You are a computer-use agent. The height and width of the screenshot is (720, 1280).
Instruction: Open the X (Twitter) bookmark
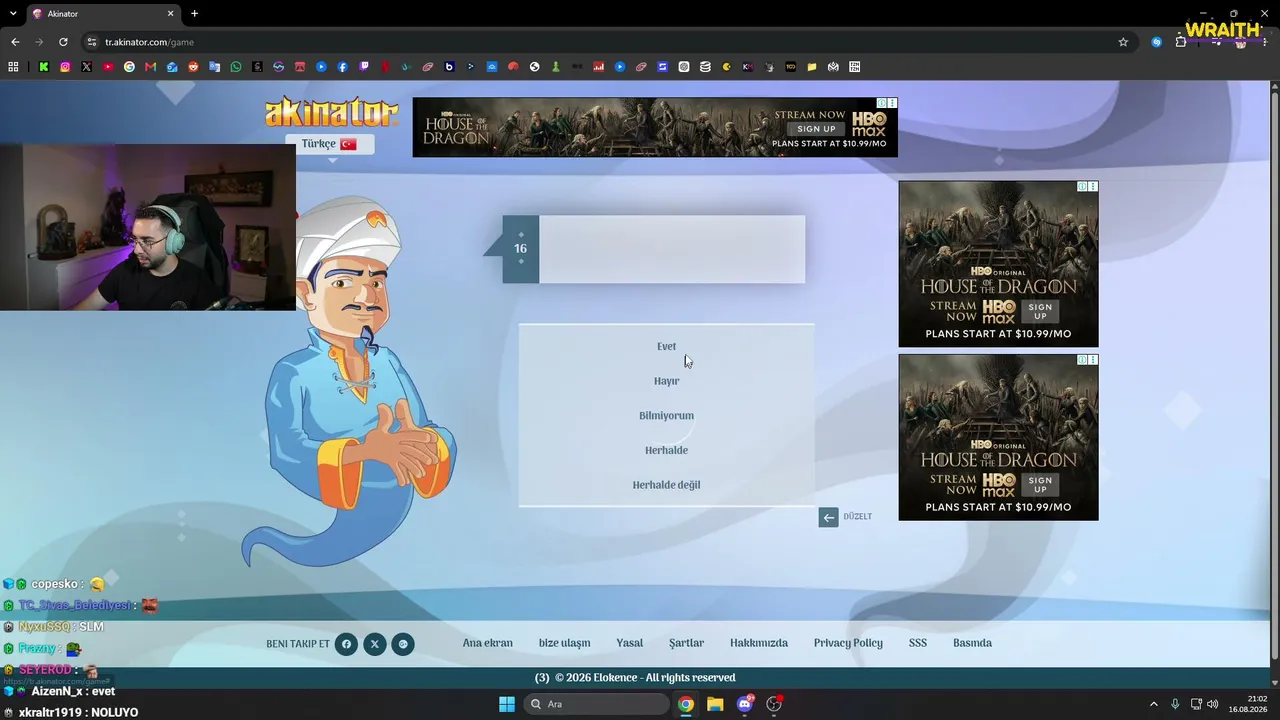[x=86, y=67]
